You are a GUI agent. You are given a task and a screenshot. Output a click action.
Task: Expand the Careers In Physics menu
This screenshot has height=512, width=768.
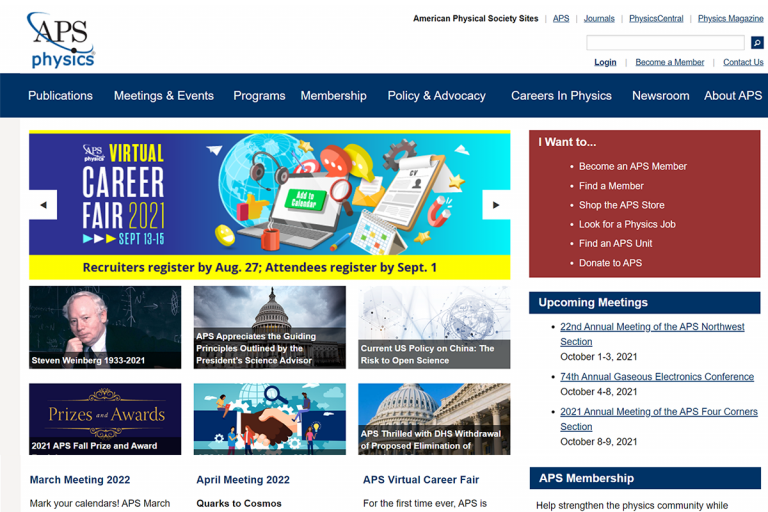pyautogui.click(x=561, y=96)
